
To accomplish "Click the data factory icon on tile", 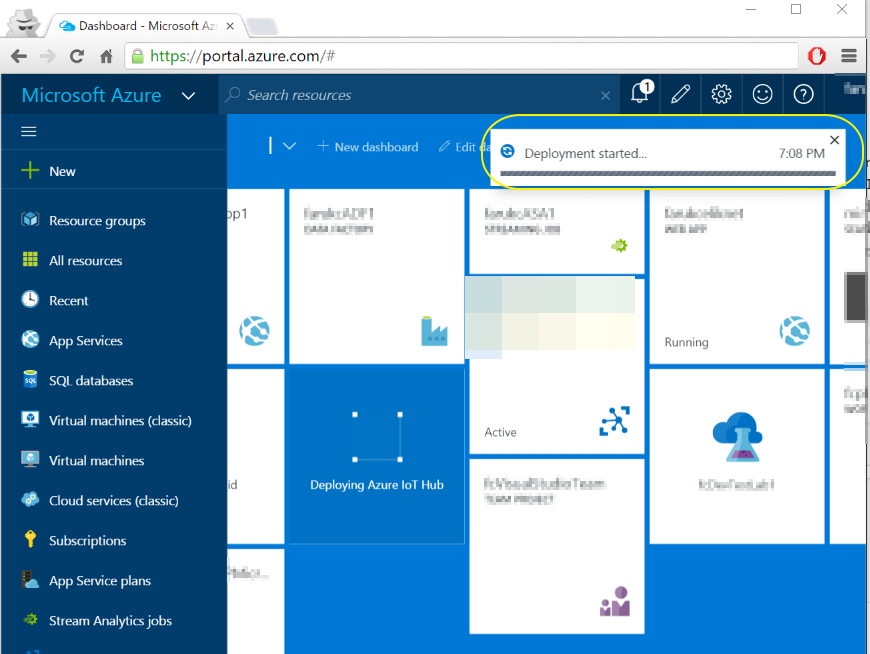I will click(434, 331).
